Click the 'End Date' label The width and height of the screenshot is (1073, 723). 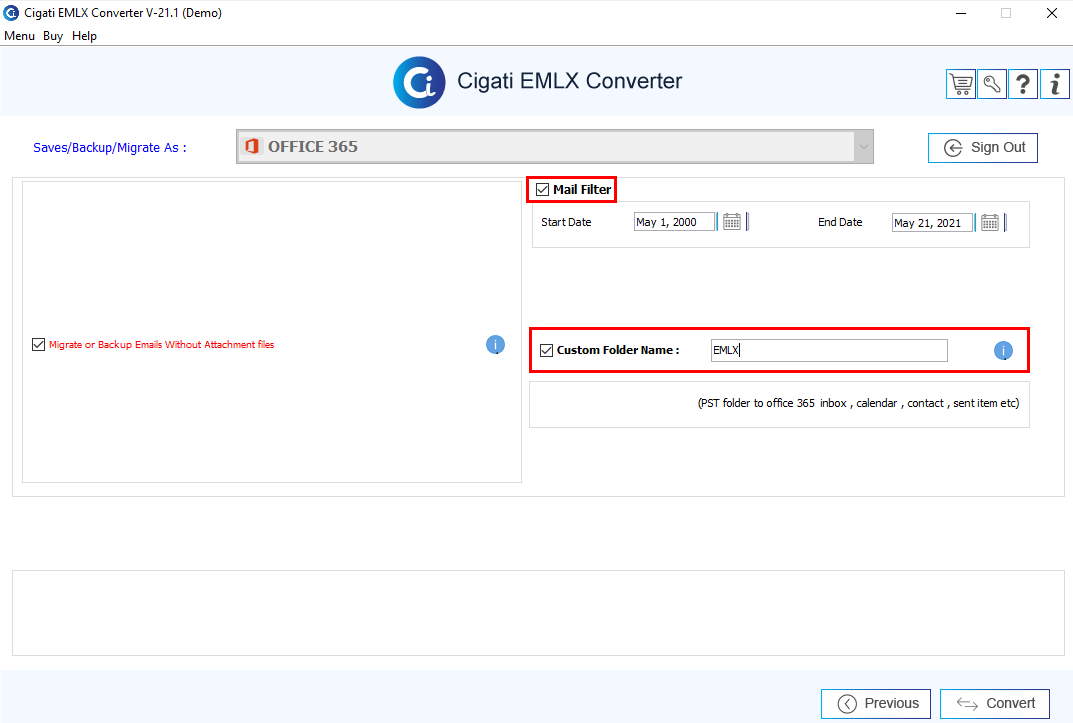[840, 222]
